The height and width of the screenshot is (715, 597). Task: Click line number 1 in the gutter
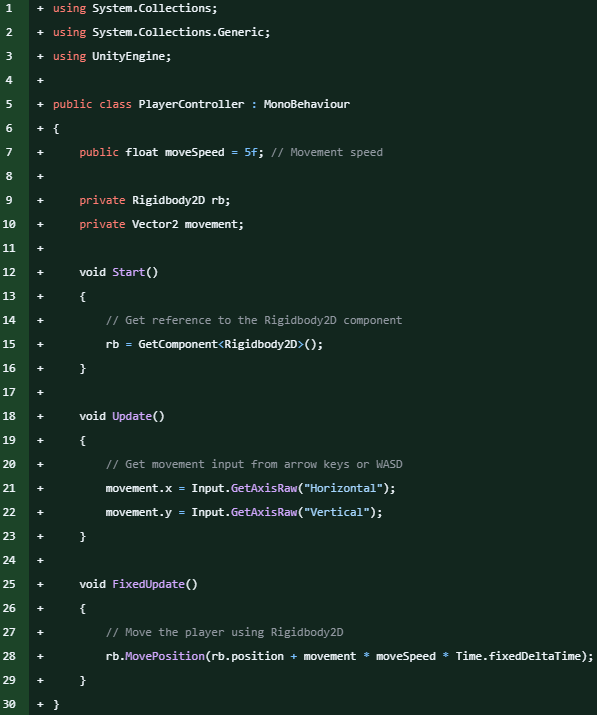tap(9, 8)
